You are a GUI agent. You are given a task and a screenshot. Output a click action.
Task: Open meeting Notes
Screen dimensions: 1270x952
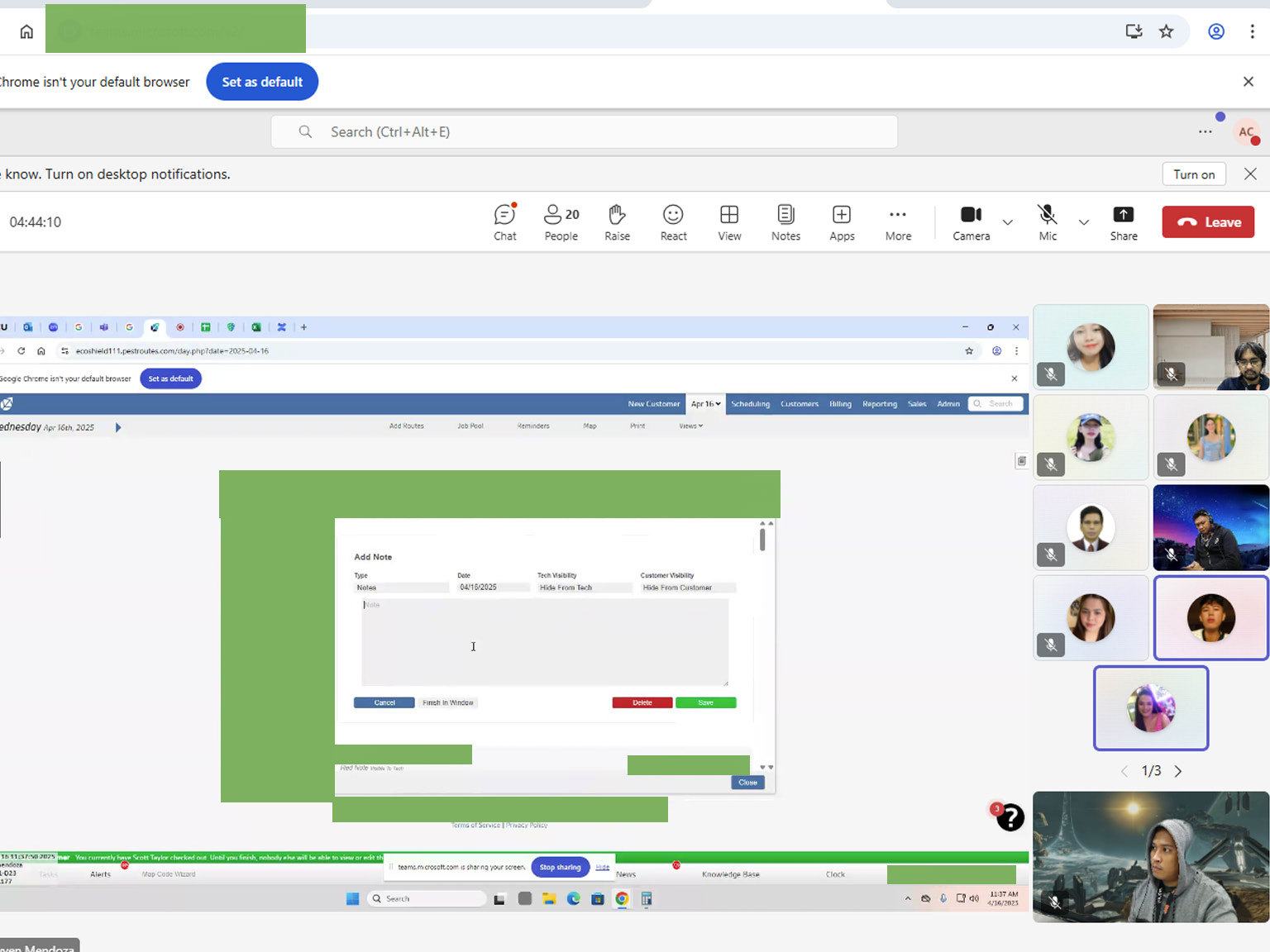(785, 222)
